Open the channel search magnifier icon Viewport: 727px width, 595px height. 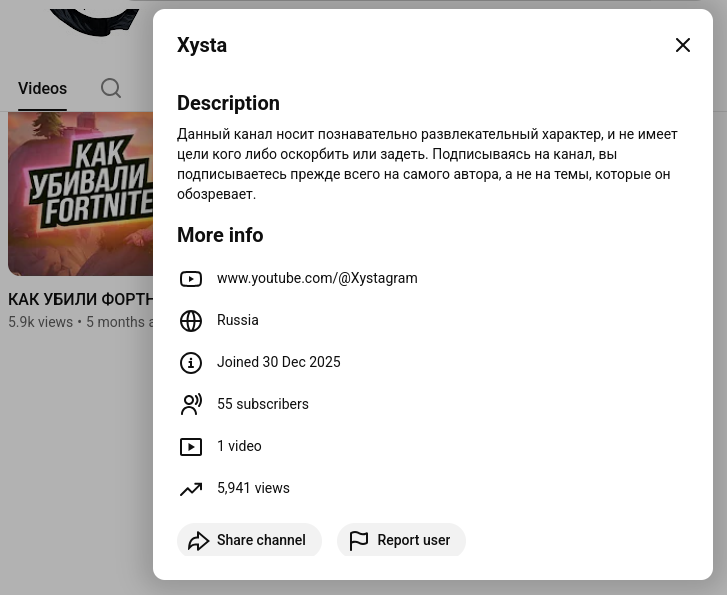(111, 88)
